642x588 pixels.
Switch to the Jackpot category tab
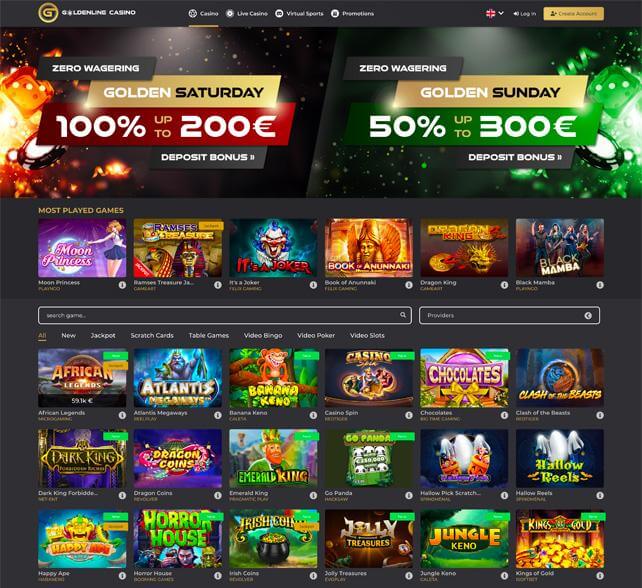point(103,335)
